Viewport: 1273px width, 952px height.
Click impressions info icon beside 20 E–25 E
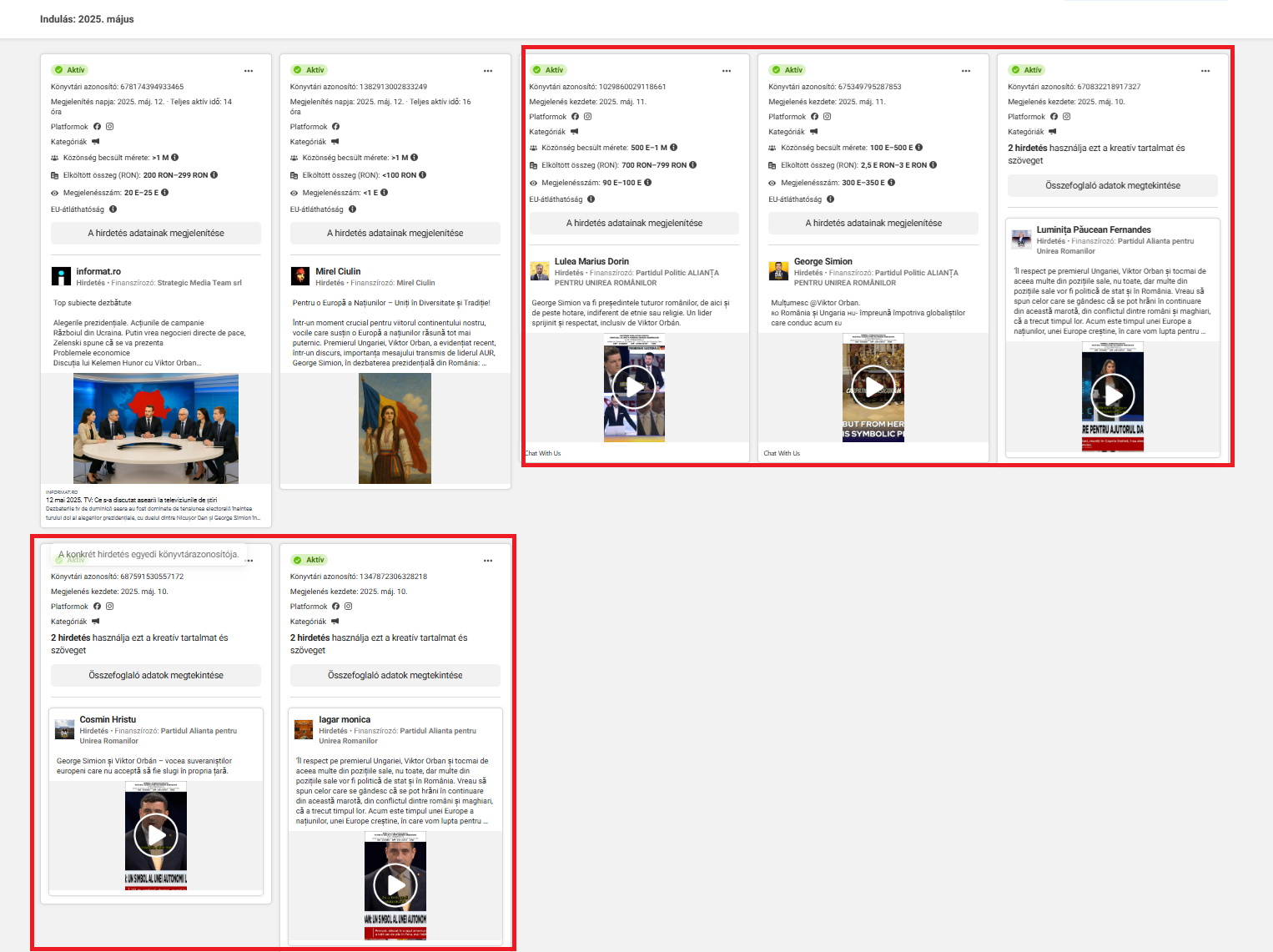pos(165,192)
